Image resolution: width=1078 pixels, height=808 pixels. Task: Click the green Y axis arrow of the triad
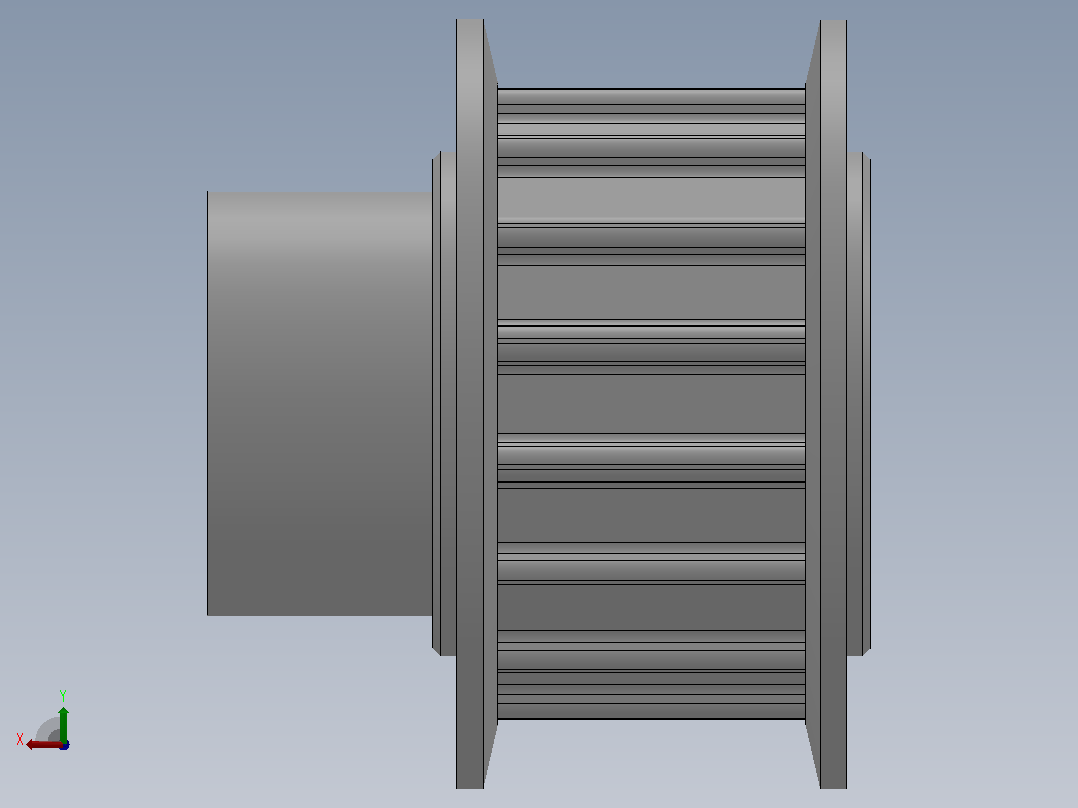point(63,723)
